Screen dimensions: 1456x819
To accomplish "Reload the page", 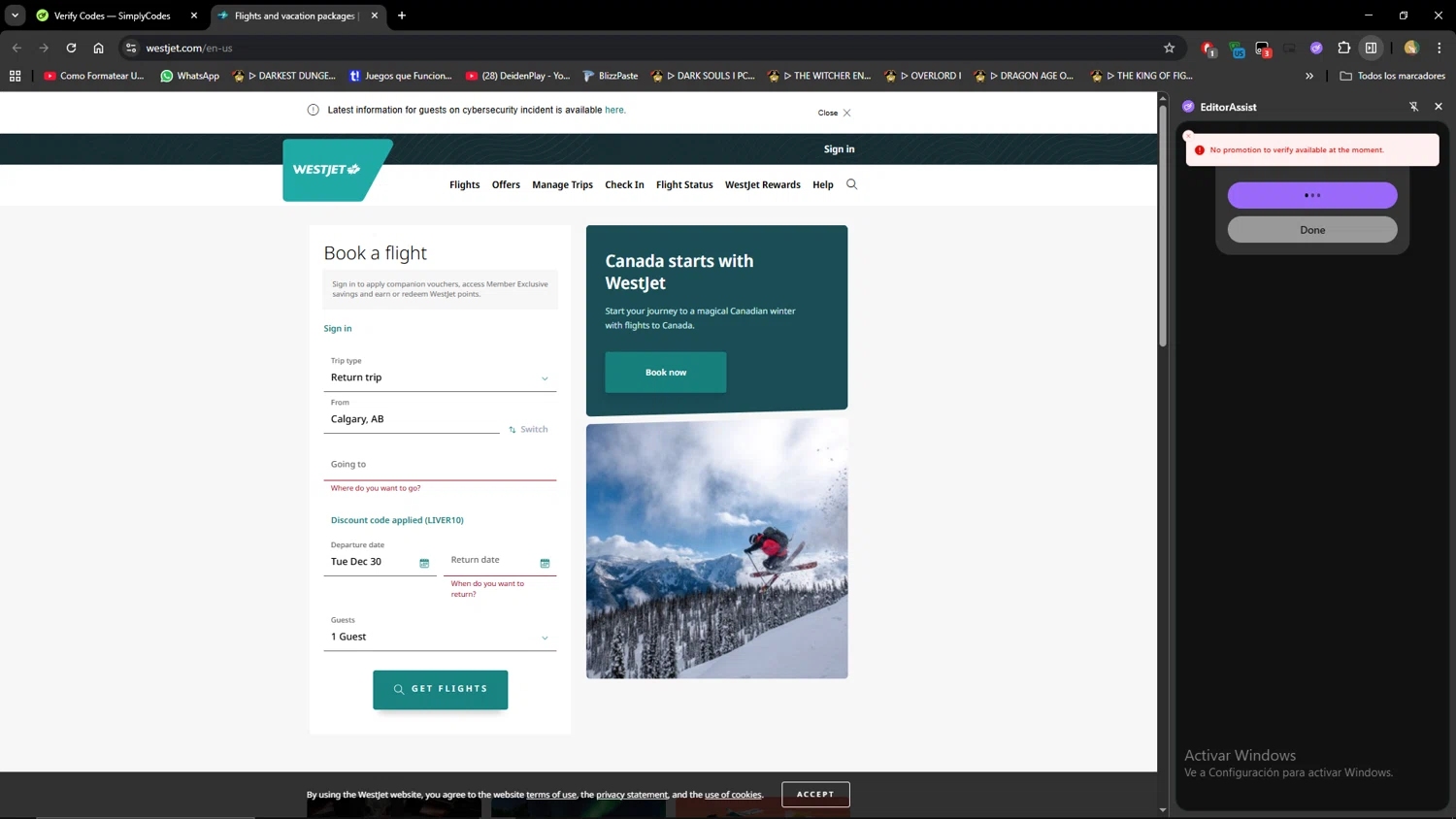I will pyautogui.click(x=71, y=48).
